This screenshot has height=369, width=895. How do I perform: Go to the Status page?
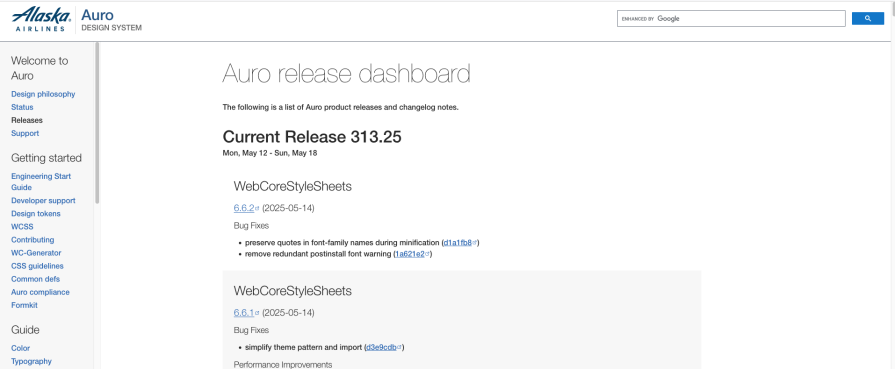click(x=22, y=107)
